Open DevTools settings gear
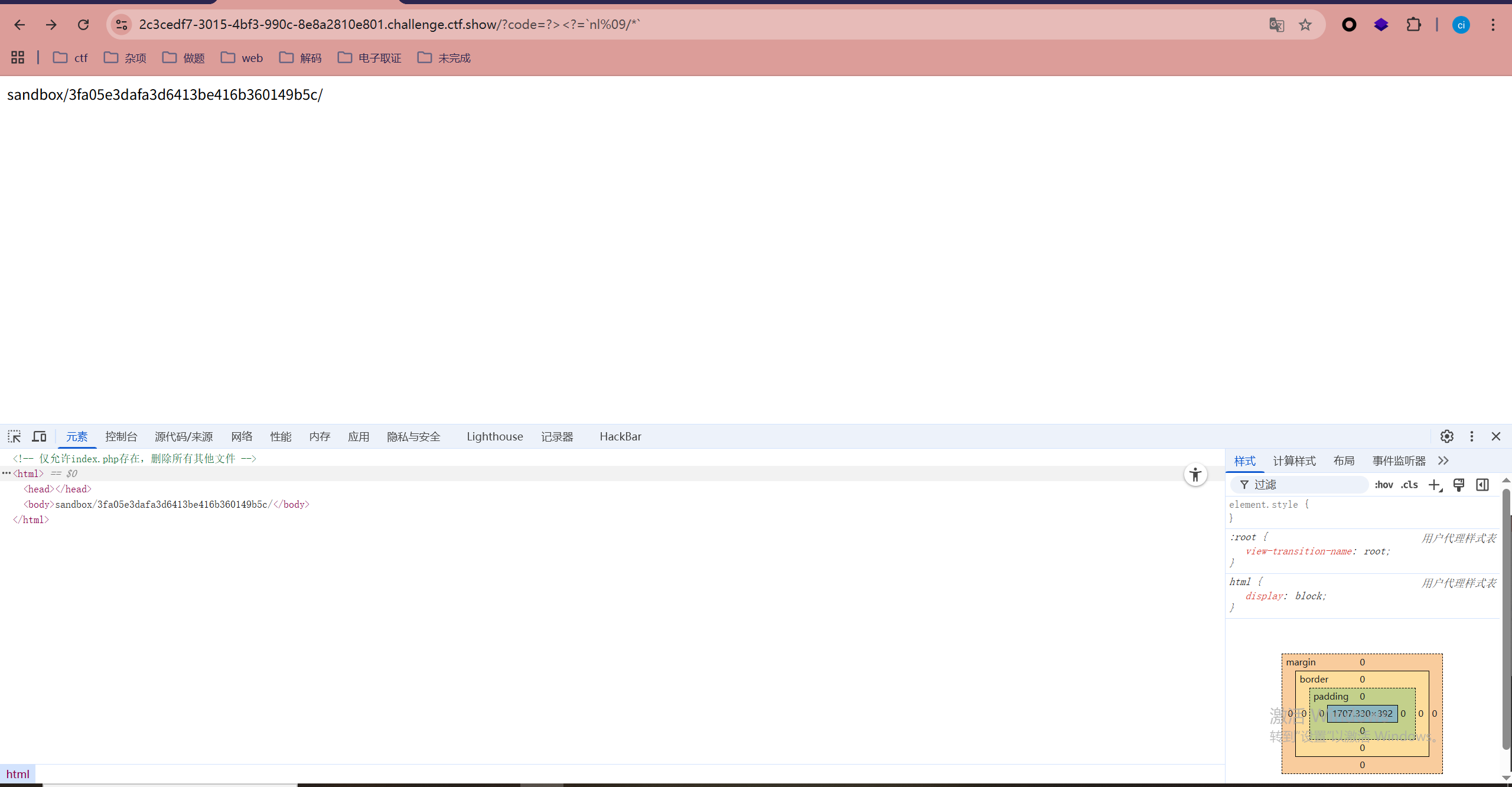Image resolution: width=1512 pixels, height=787 pixels. coord(1446,436)
